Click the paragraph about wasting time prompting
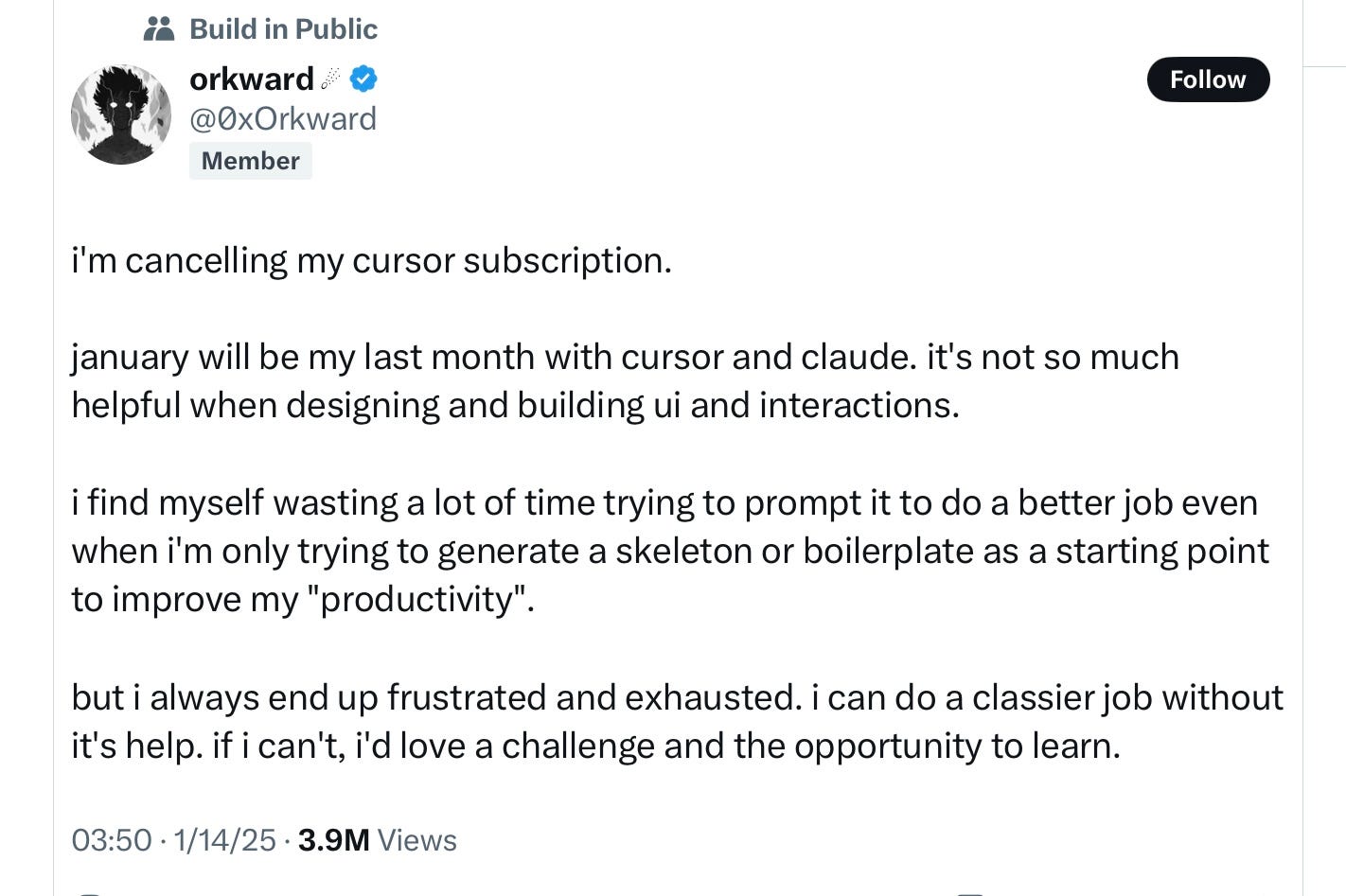The height and width of the screenshot is (896, 1346). (x=670, y=551)
